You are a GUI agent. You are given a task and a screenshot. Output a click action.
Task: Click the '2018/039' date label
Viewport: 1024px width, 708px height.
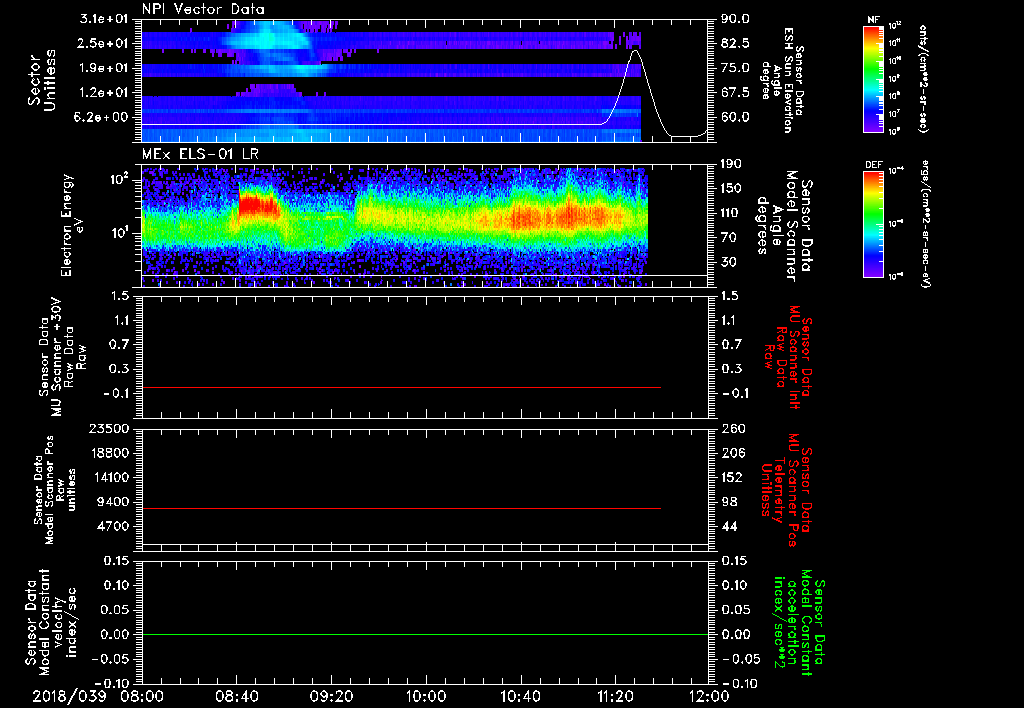69,696
